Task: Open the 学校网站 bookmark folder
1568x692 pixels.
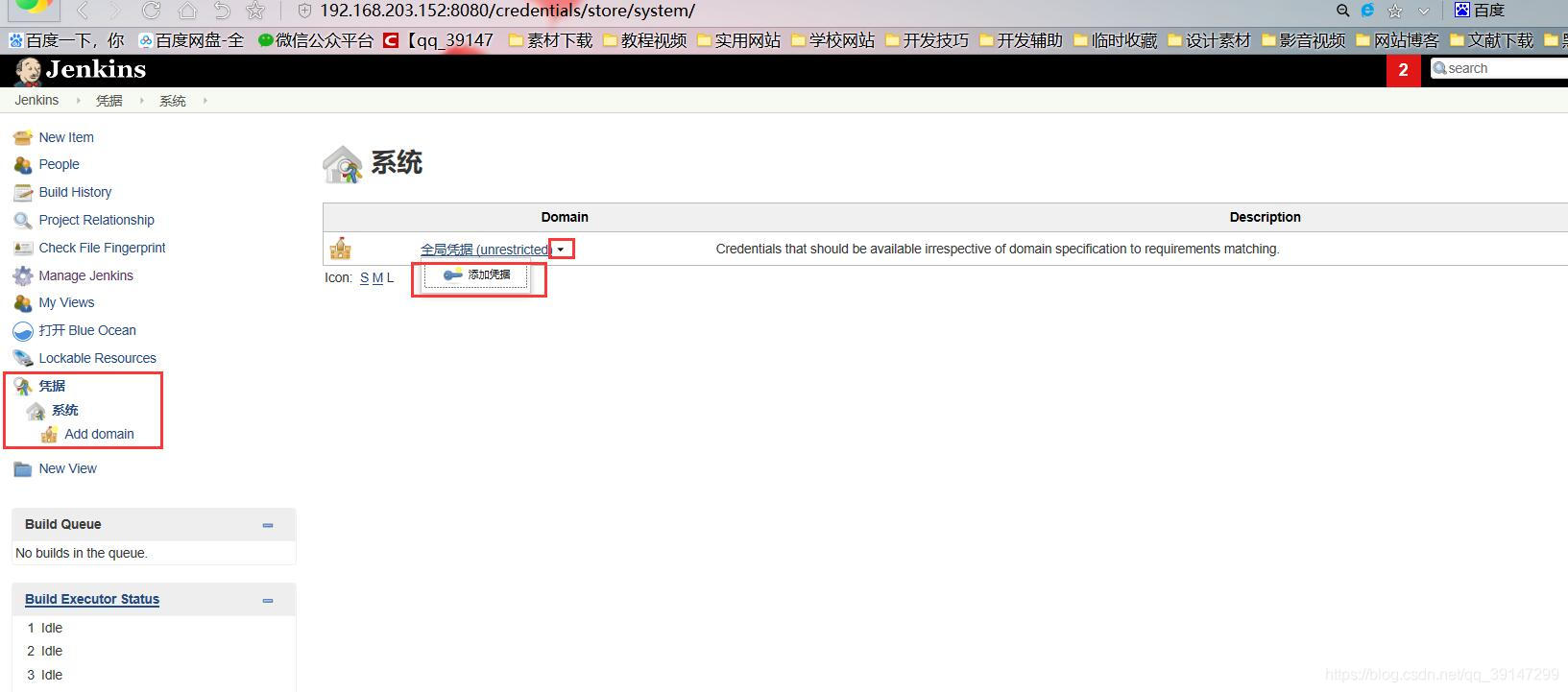Action: pos(832,40)
